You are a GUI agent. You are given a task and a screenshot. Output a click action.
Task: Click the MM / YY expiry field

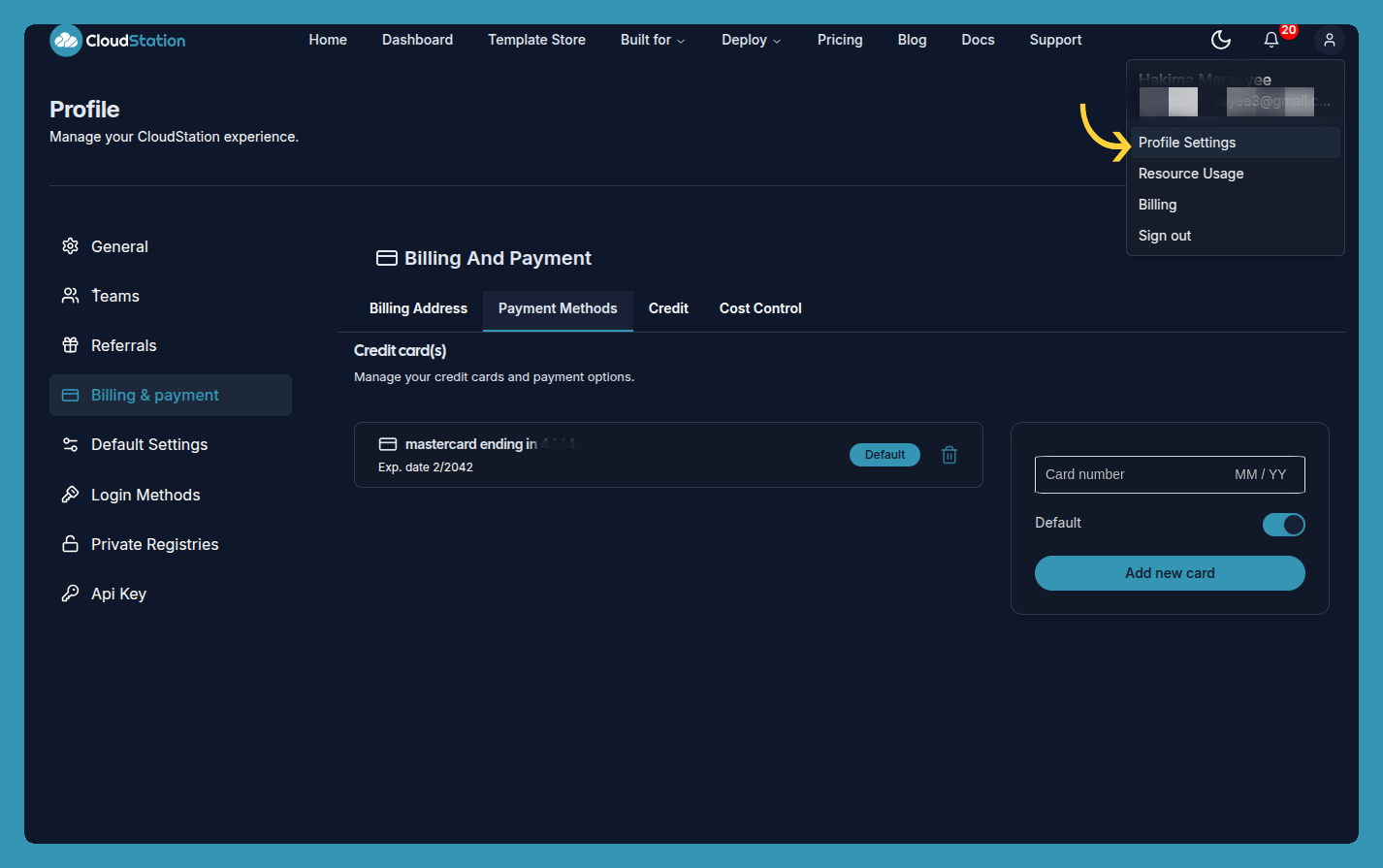pos(1261,474)
